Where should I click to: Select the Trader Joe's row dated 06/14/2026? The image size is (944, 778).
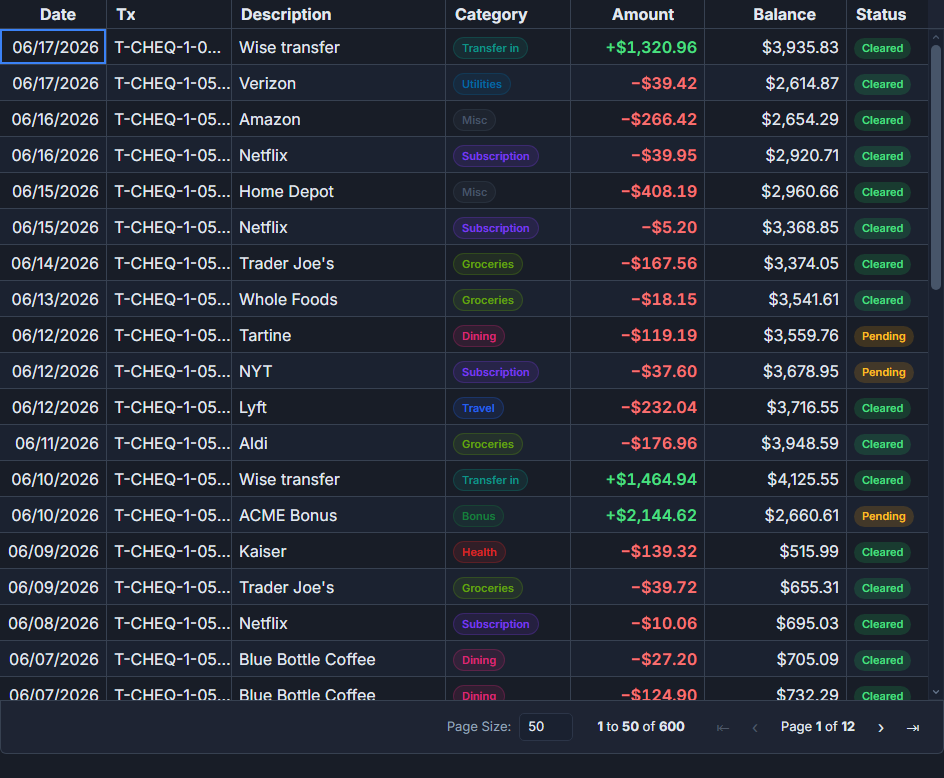point(464,263)
